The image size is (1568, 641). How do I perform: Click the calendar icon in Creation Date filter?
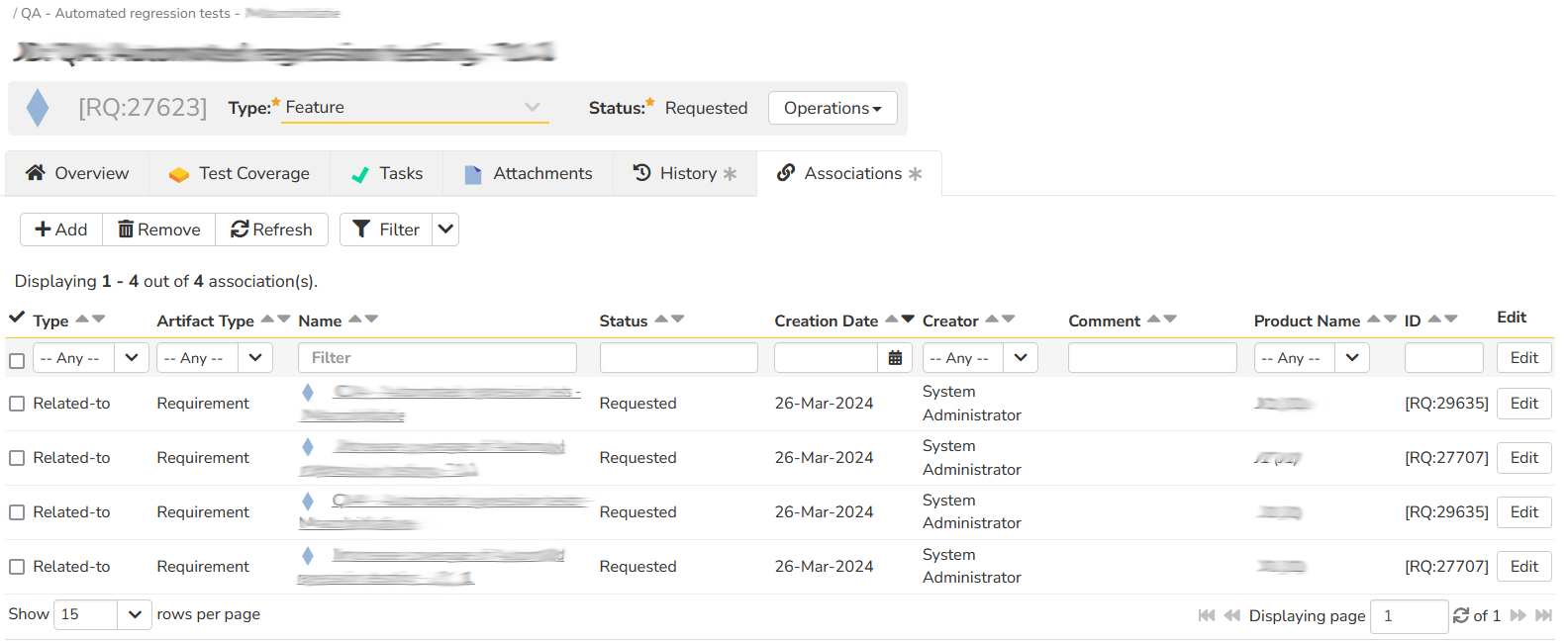click(x=895, y=358)
